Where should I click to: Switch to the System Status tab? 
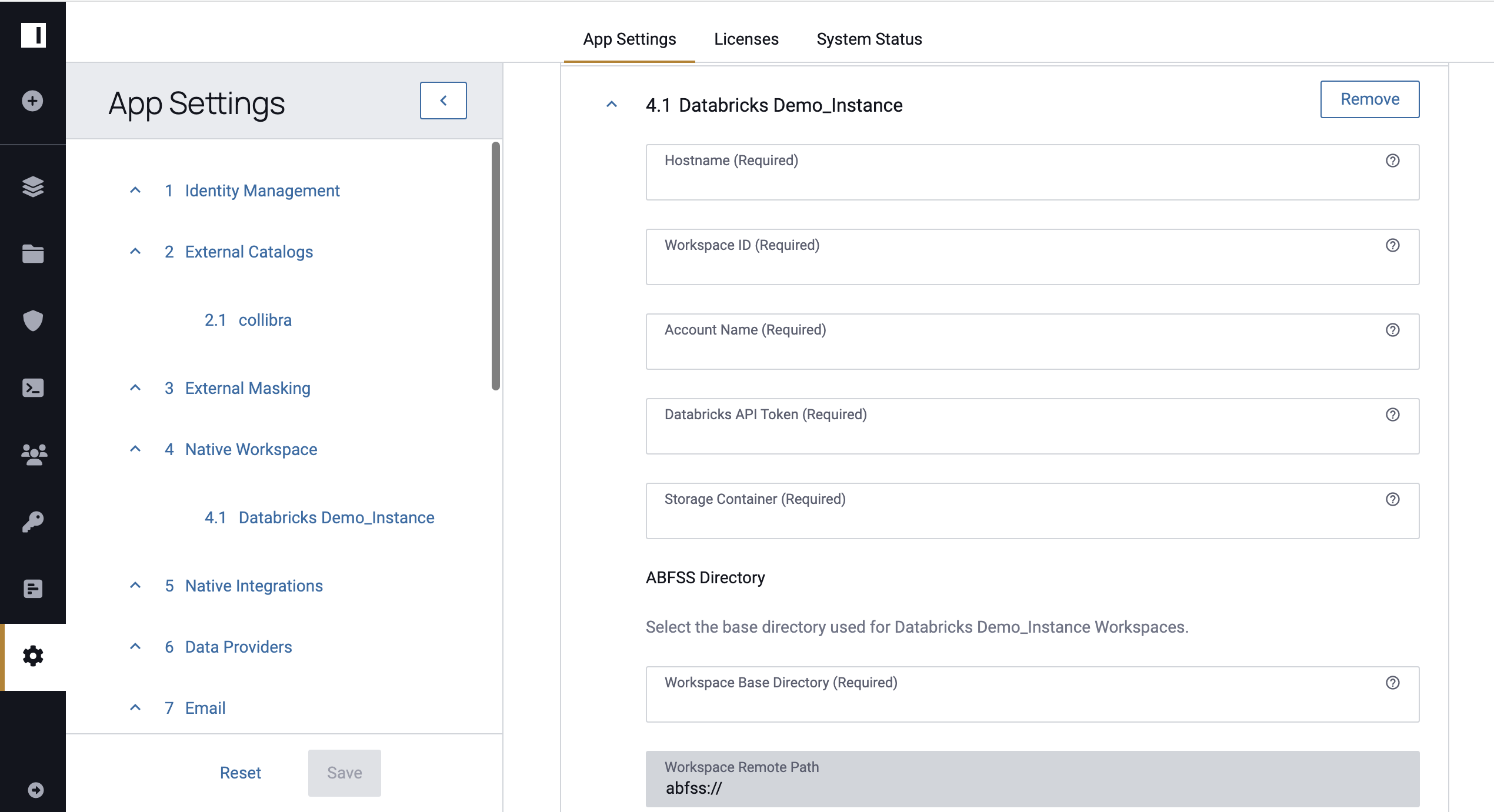click(x=869, y=39)
